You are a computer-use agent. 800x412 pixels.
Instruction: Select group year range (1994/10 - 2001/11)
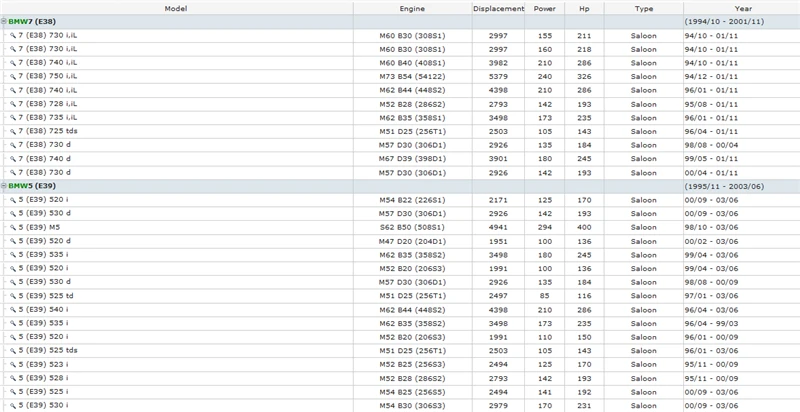(x=724, y=21)
